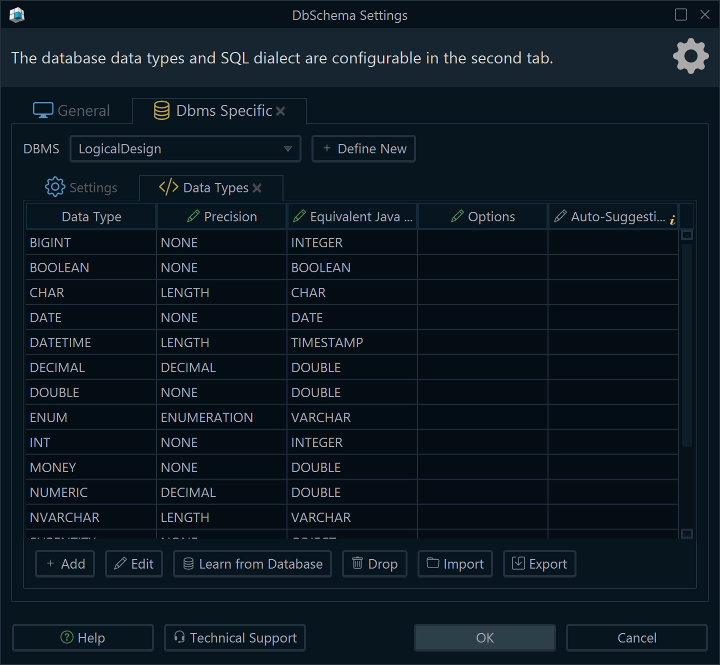Open the Settings sub-tab
Image resolution: width=720 pixels, height=665 pixels.
pos(81,187)
